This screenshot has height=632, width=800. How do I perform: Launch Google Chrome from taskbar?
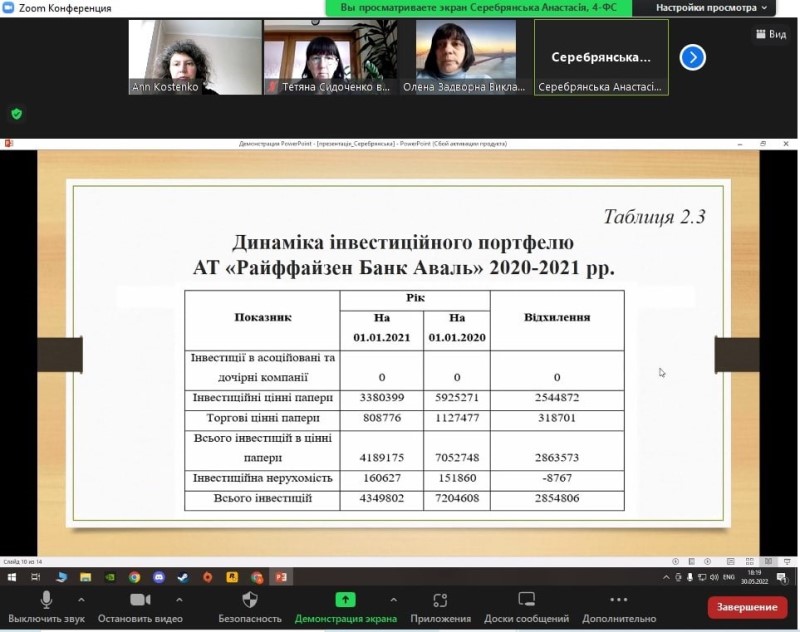(134, 577)
